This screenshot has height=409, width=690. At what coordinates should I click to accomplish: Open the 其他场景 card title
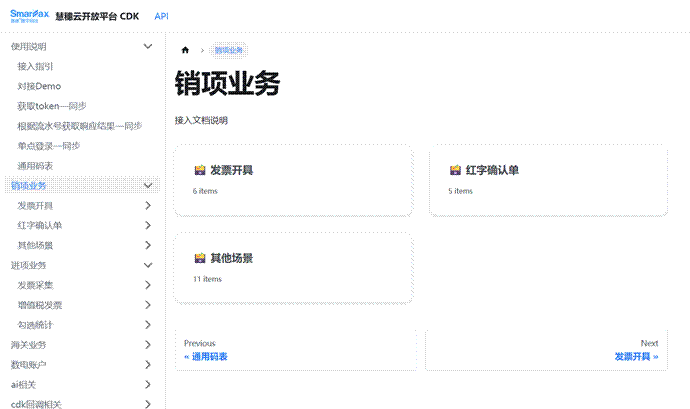[x=231, y=258]
